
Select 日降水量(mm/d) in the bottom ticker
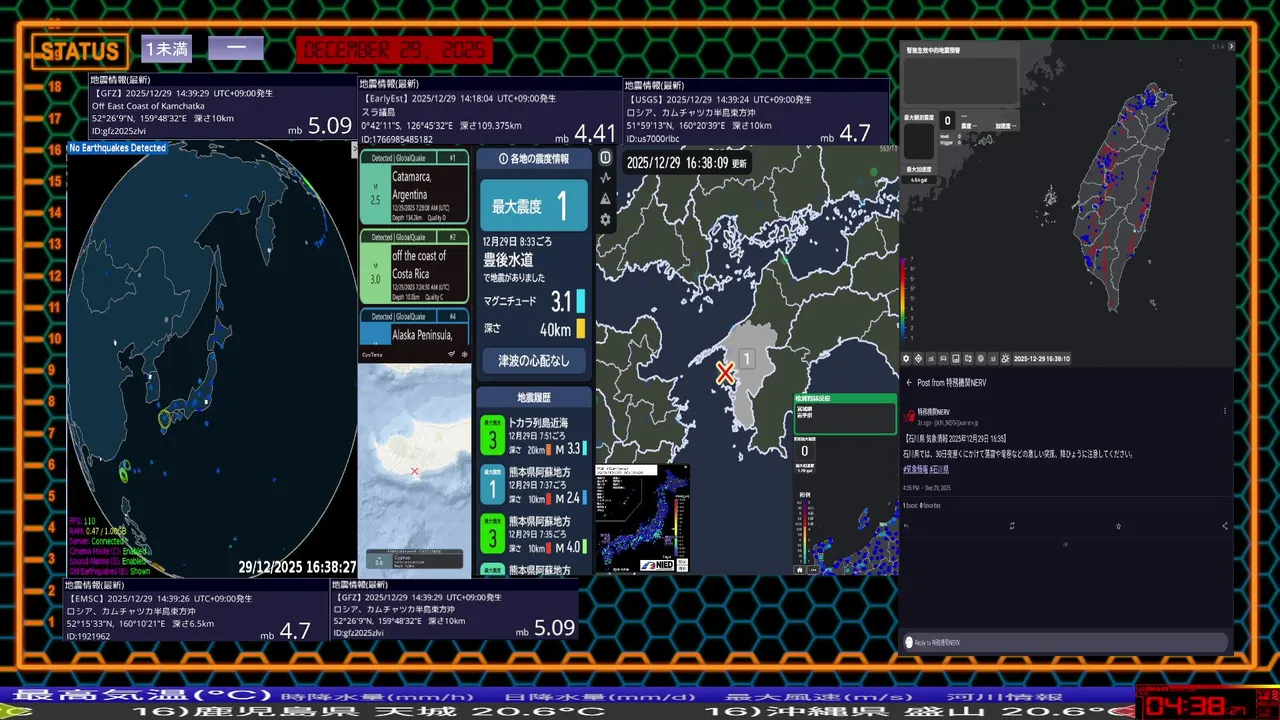click(597, 696)
